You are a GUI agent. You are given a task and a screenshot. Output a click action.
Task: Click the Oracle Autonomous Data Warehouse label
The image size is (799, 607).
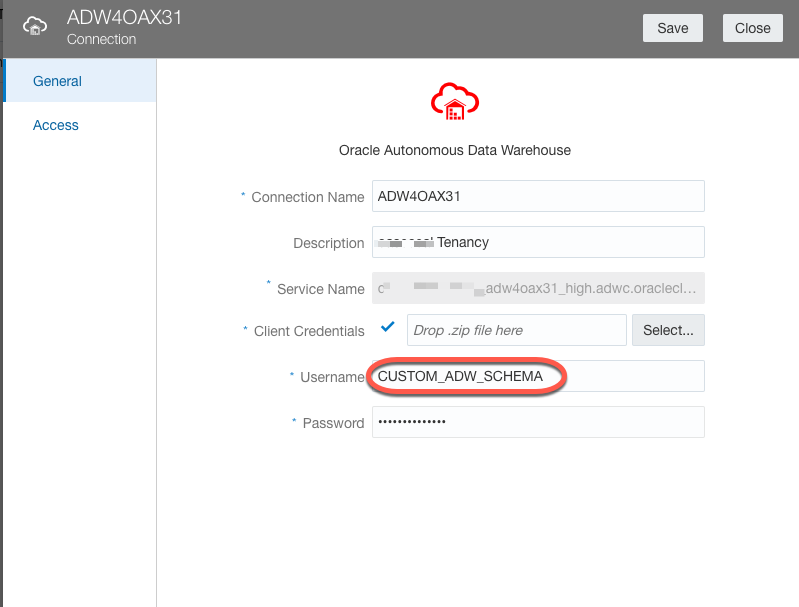point(455,150)
